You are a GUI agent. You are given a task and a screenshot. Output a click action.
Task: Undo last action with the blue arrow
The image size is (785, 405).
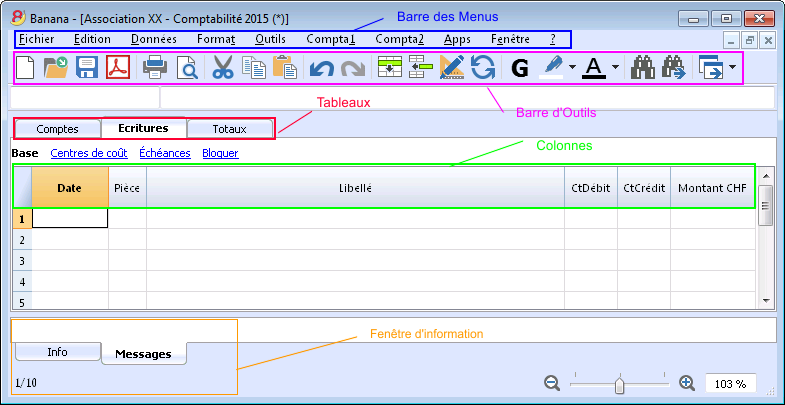[321, 68]
